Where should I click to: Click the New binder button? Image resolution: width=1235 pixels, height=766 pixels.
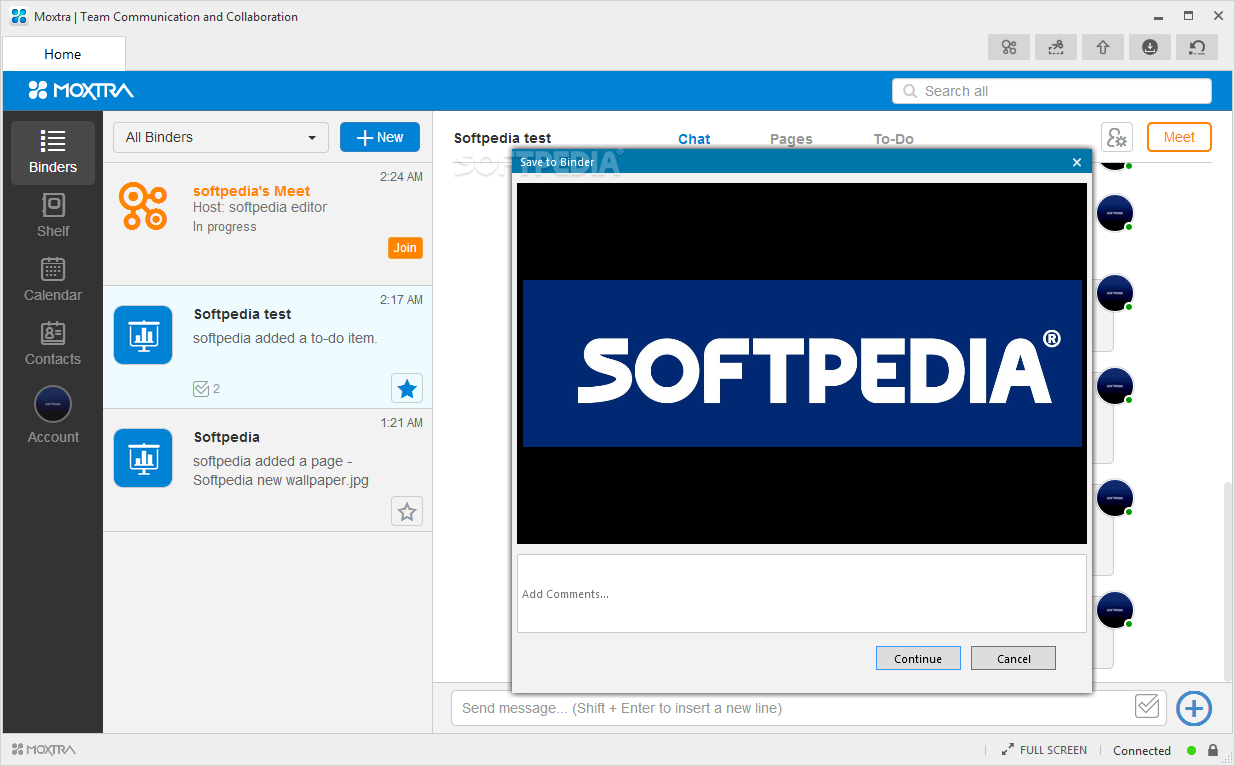click(380, 137)
